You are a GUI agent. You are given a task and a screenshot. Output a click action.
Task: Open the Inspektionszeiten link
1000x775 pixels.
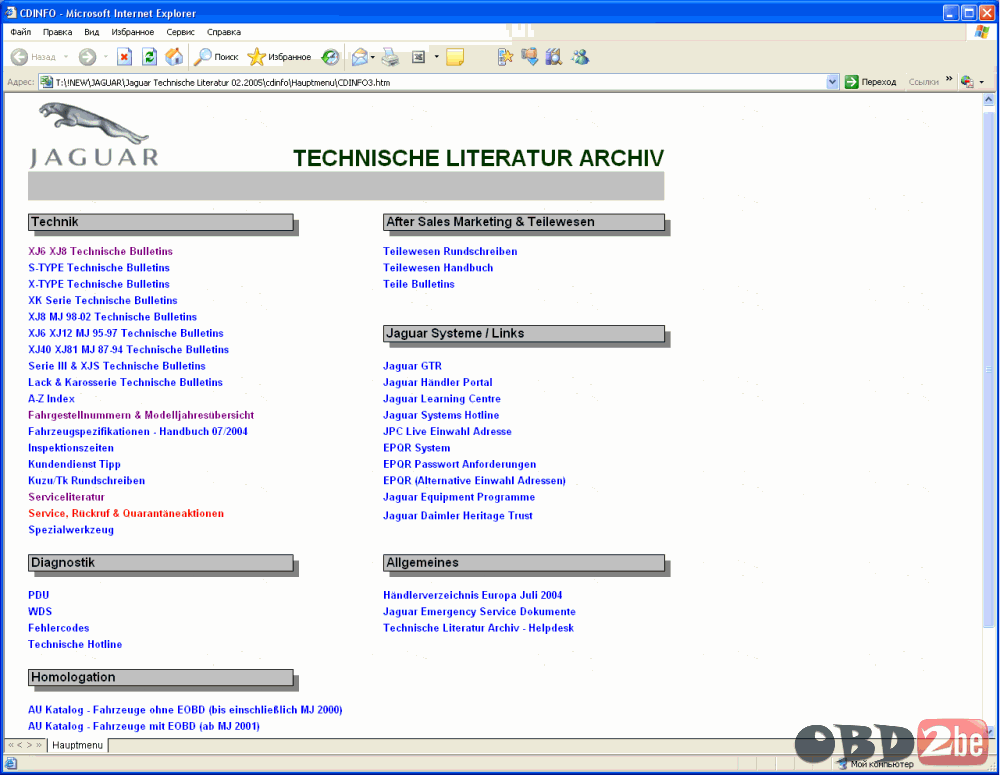pyautogui.click(x=71, y=448)
